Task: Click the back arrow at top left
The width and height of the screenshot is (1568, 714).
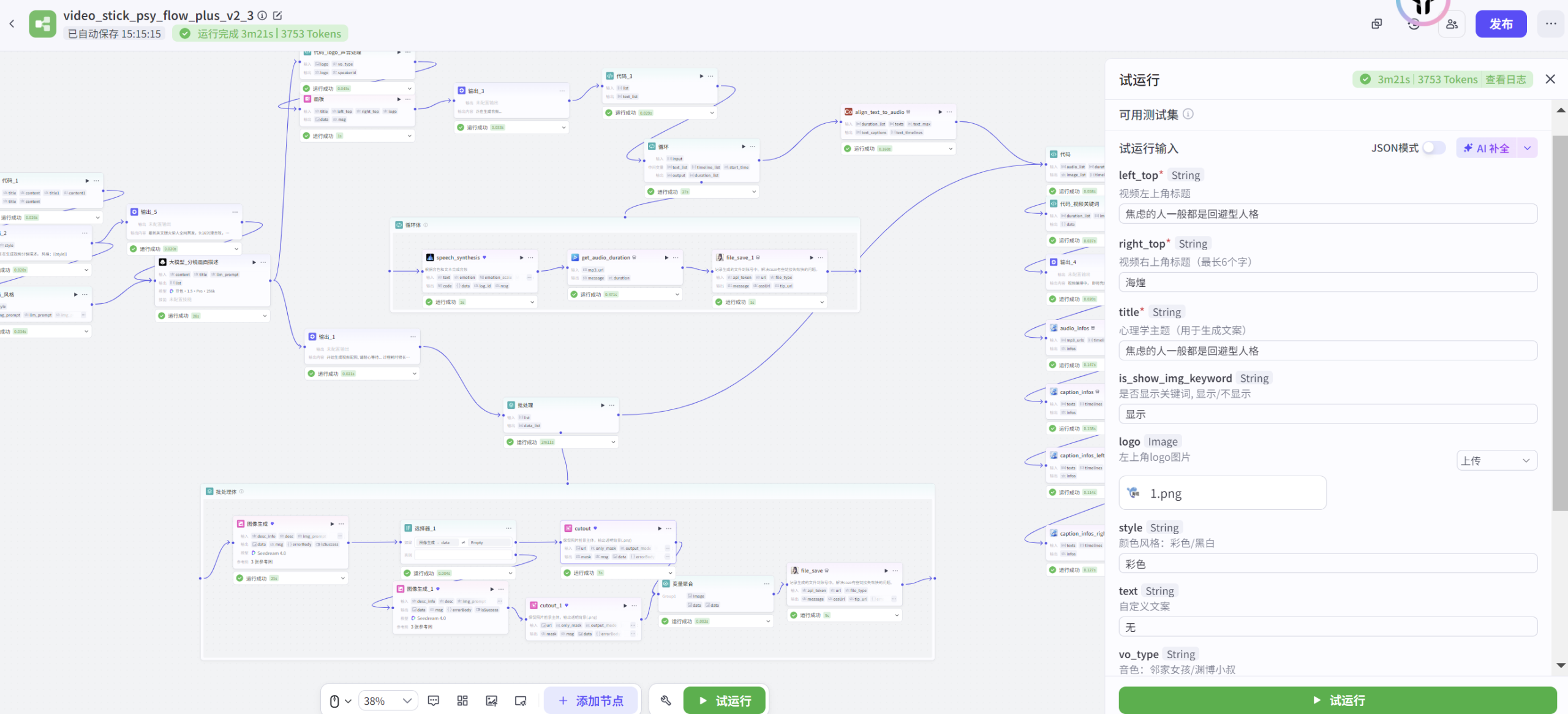Action: 12,24
